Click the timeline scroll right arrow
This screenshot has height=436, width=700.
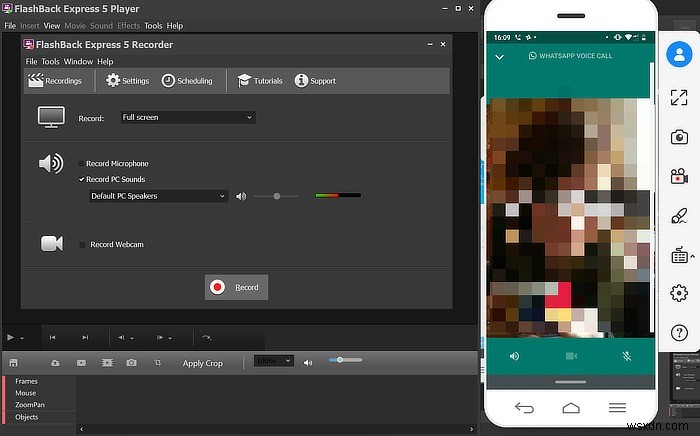[472, 429]
